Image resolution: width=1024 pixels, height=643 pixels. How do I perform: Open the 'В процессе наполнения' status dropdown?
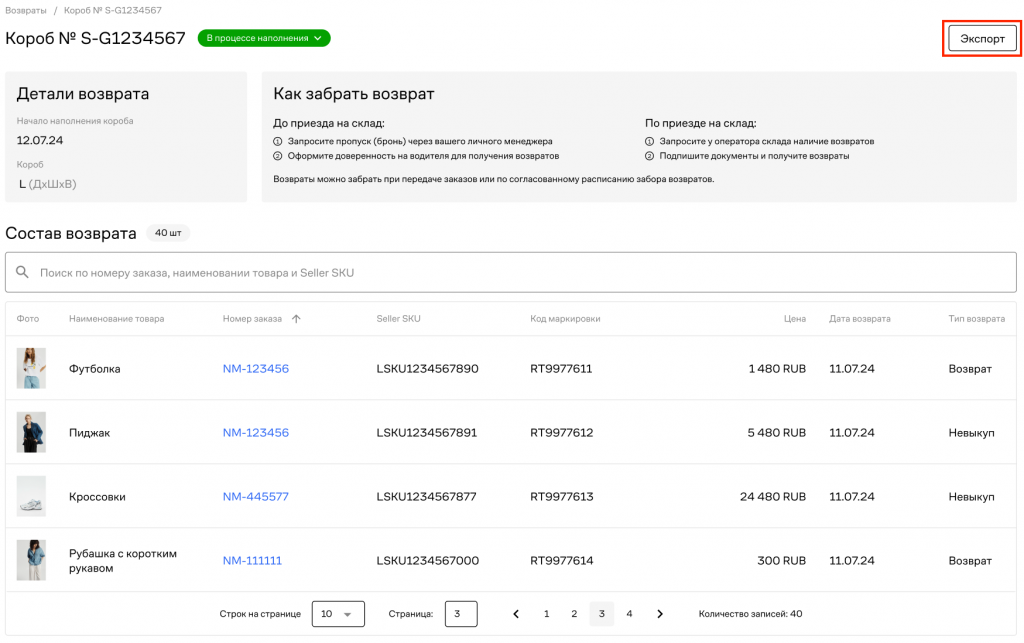click(264, 38)
